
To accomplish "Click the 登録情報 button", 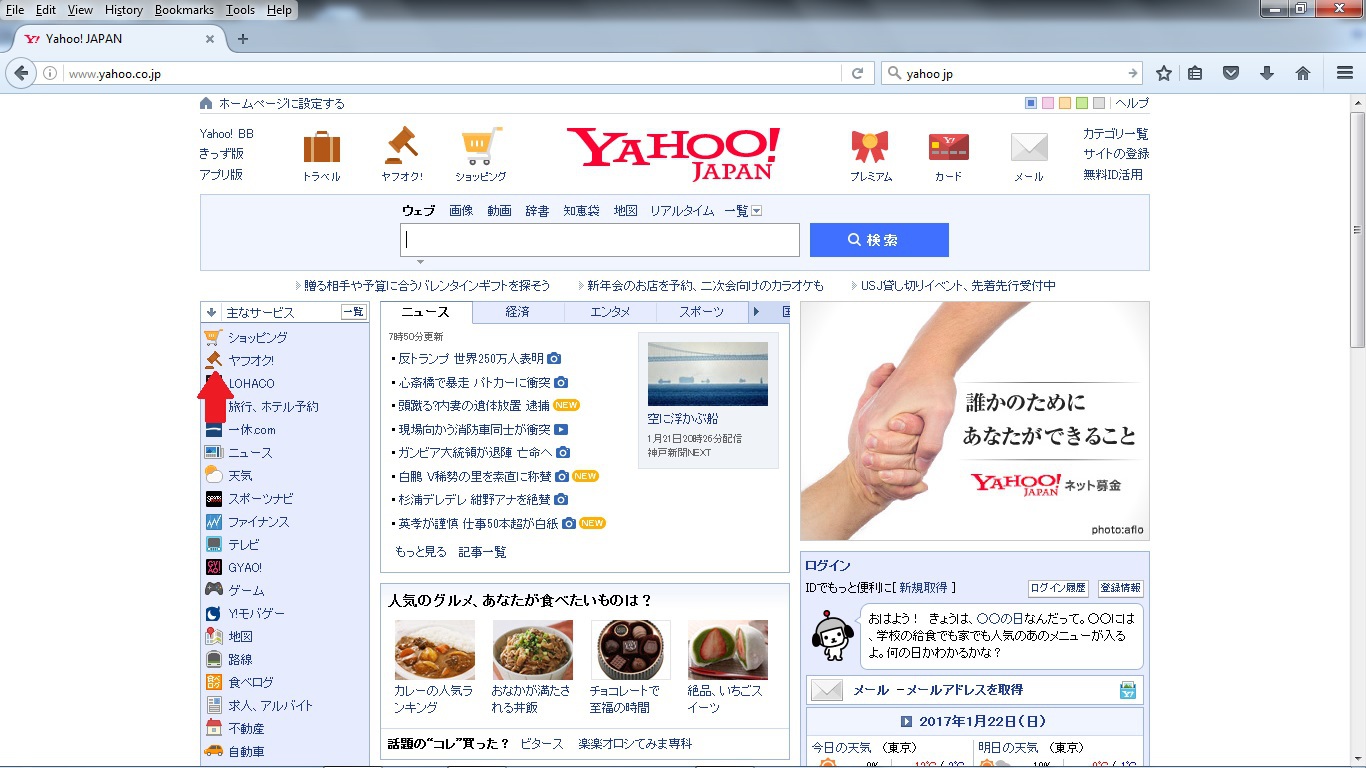I will pos(1121,588).
